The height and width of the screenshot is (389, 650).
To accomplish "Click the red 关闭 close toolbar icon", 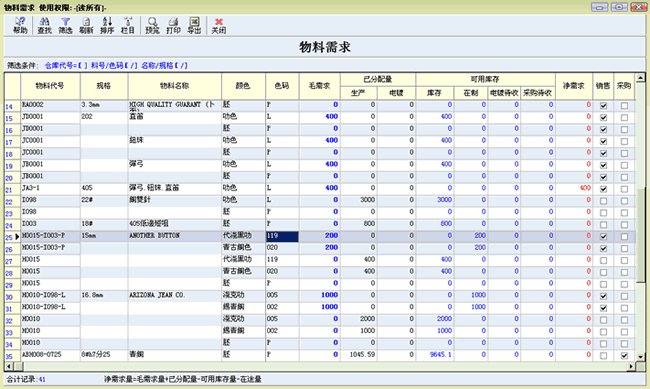I will (x=219, y=22).
